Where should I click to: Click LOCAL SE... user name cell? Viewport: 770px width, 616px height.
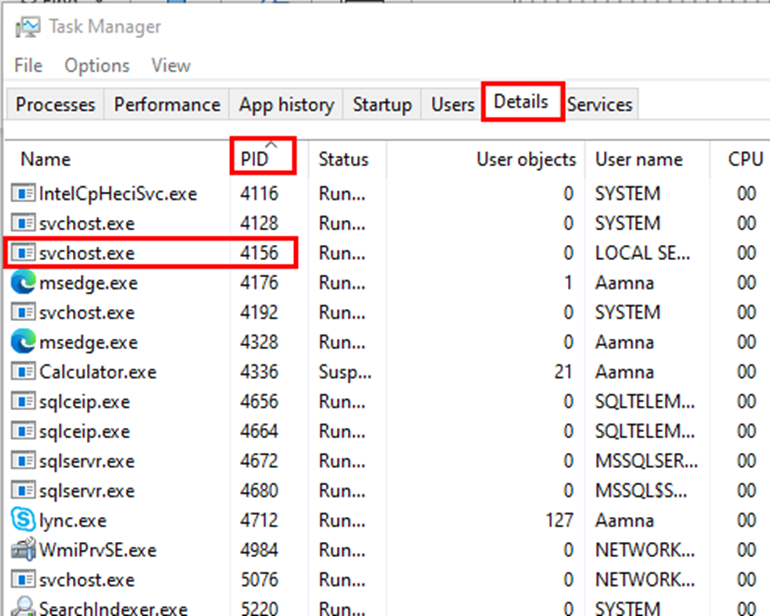643,253
